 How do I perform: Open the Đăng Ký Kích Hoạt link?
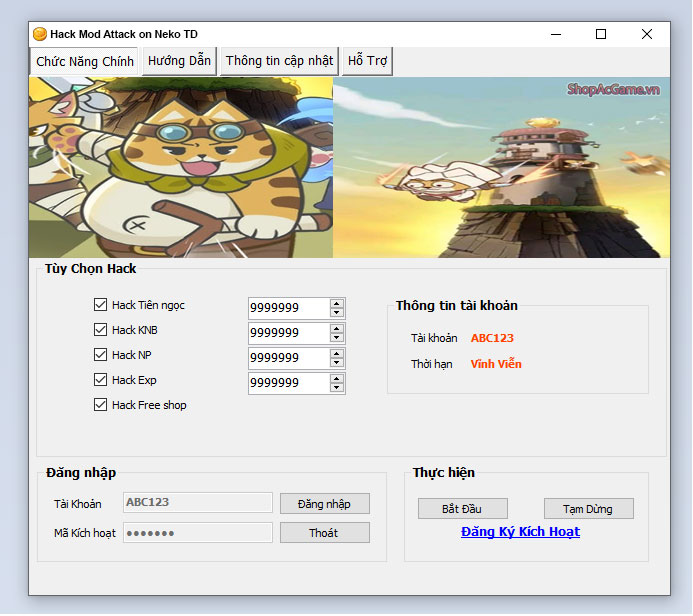click(520, 532)
